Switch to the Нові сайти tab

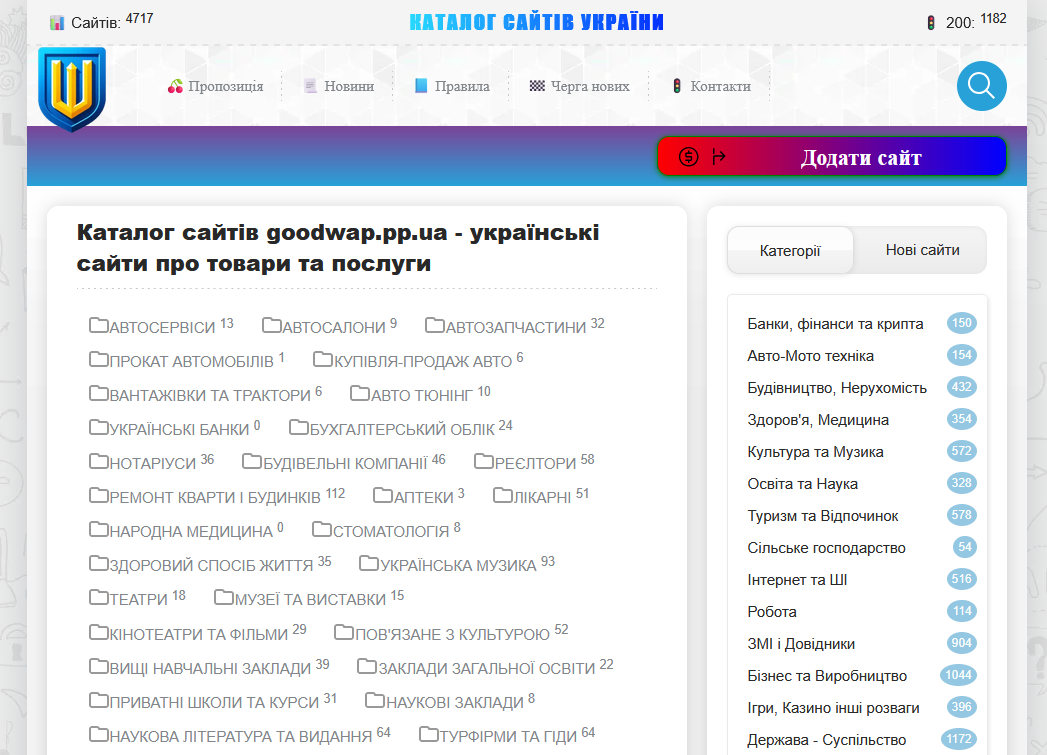(x=922, y=250)
